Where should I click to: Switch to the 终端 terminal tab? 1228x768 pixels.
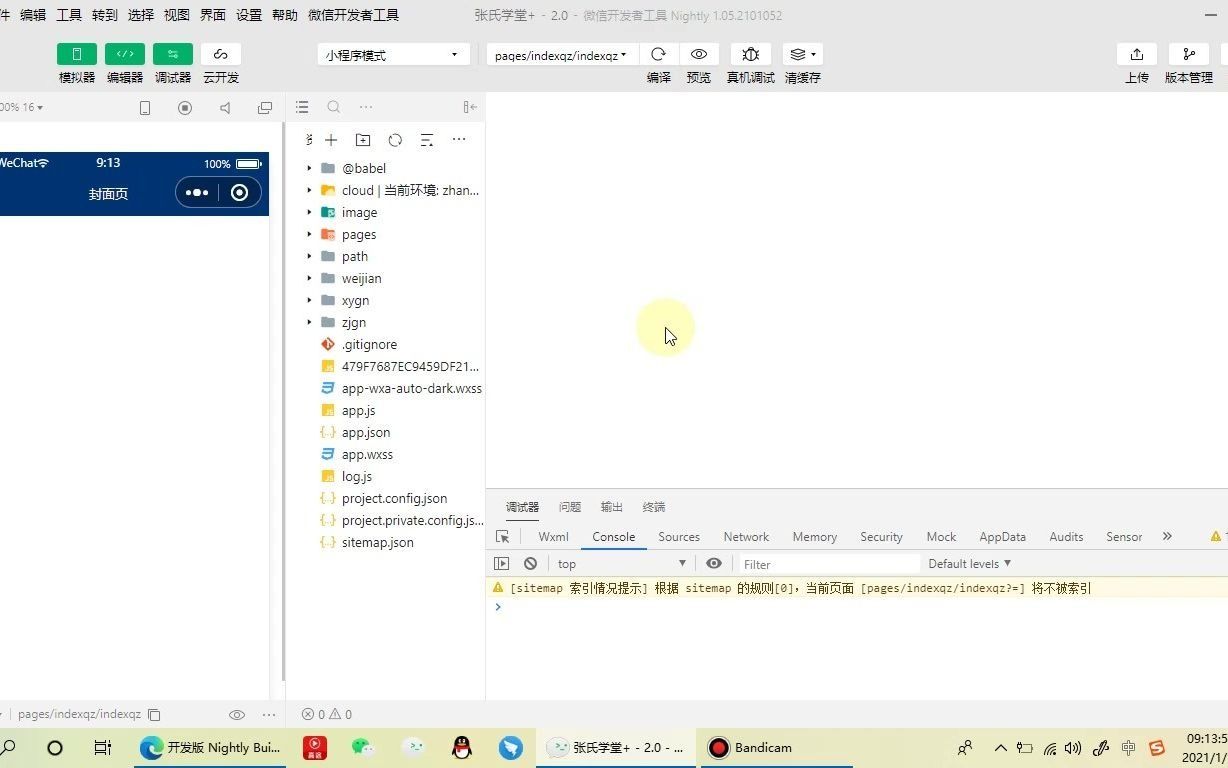654,507
